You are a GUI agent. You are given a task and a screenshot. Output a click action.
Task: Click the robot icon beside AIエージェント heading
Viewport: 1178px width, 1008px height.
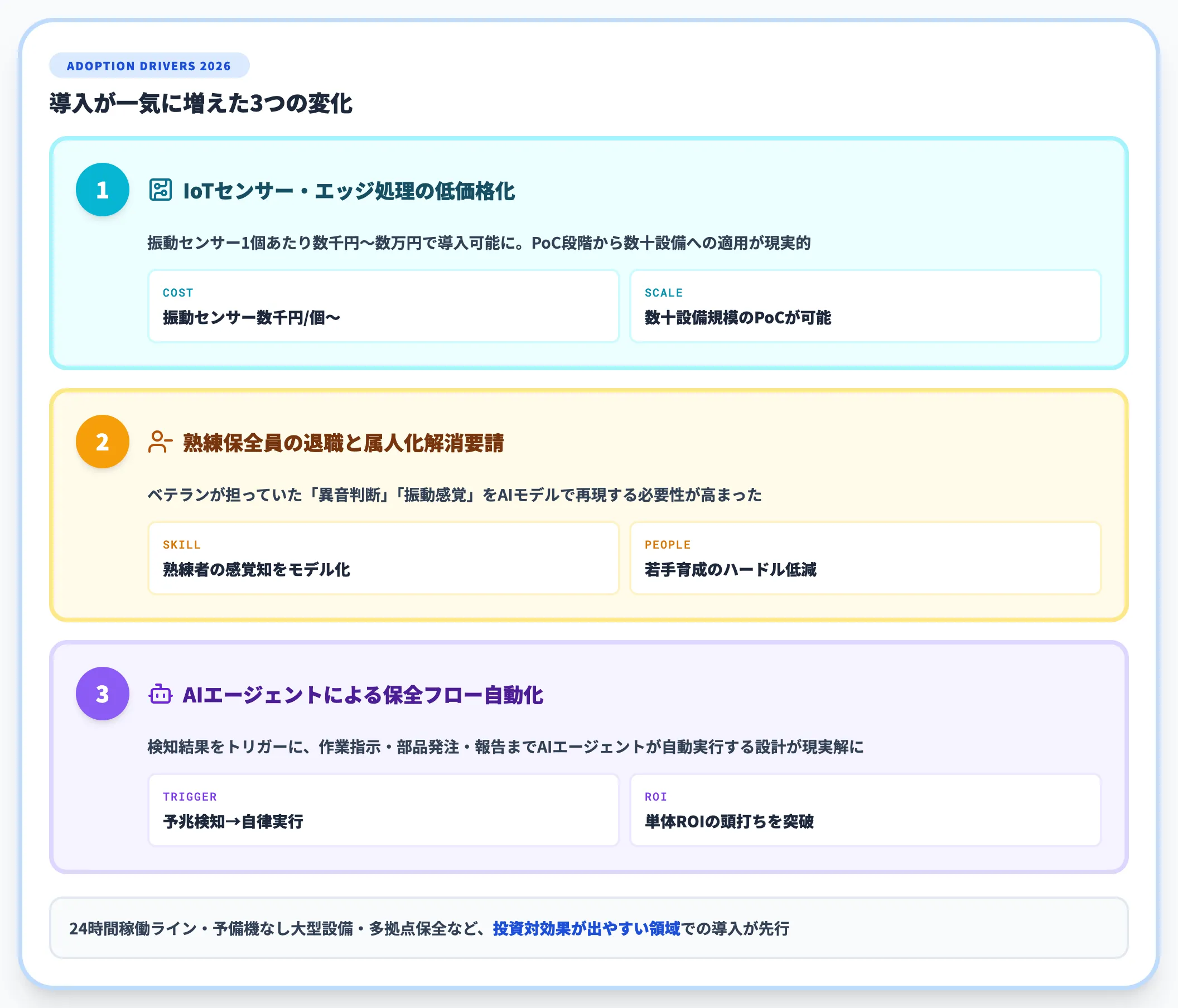click(x=161, y=695)
